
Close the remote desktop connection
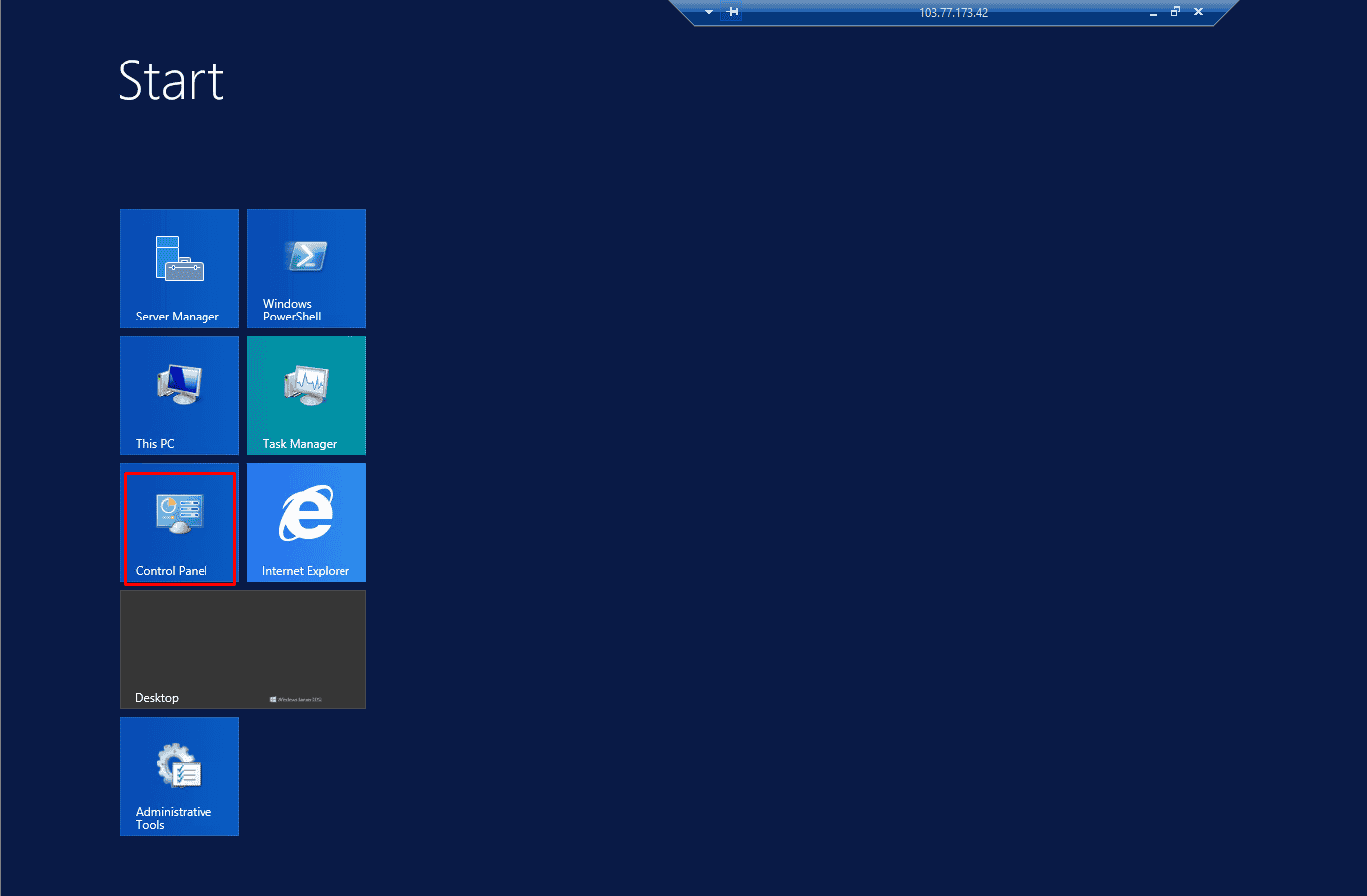[1198, 12]
